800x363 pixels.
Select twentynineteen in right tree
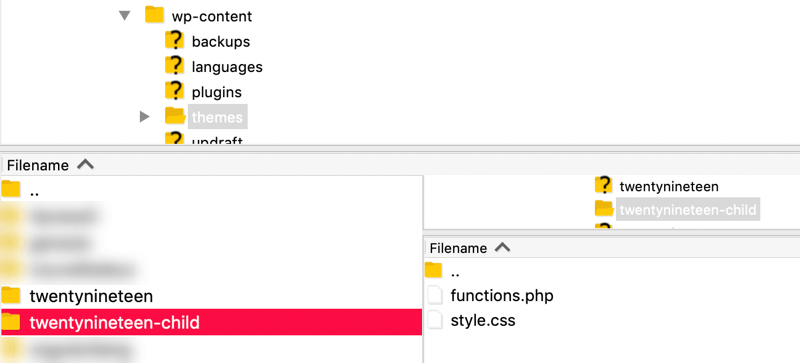click(x=669, y=186)
